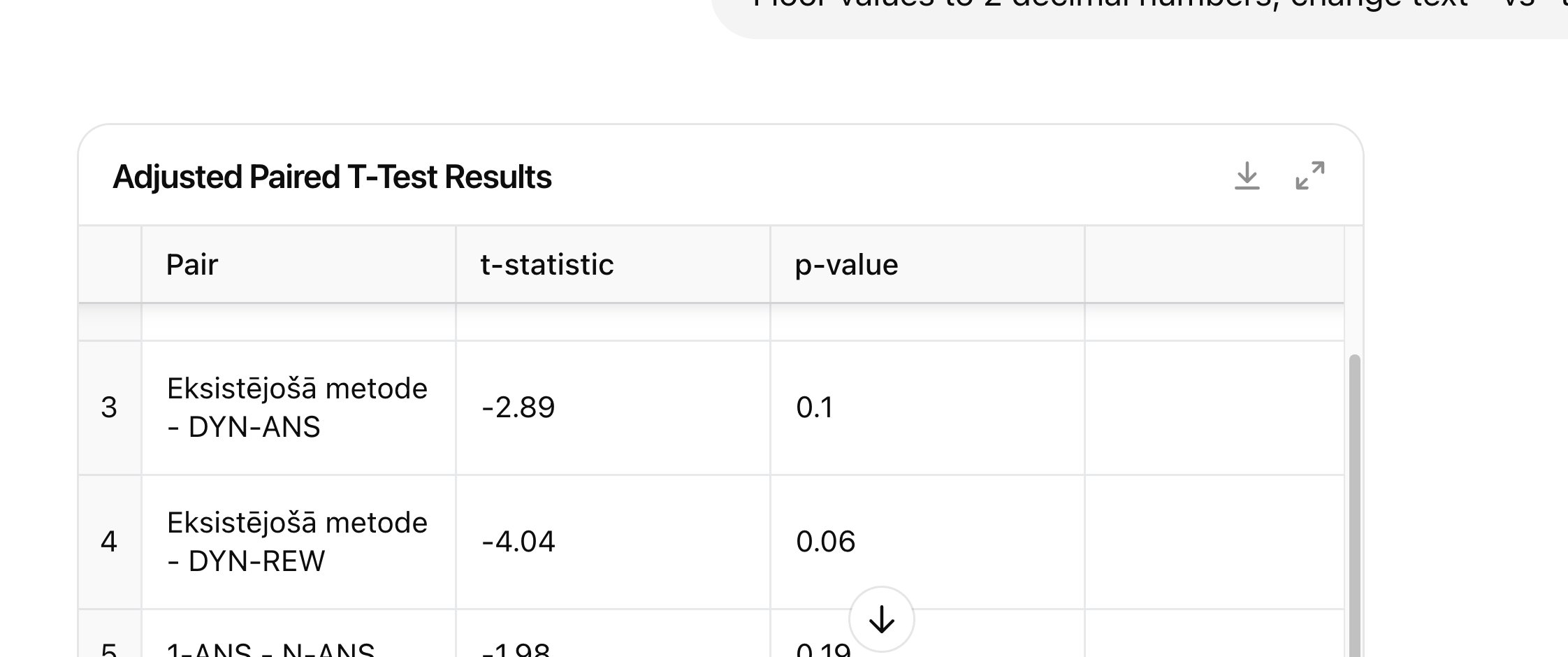Expand the table to fullscreen view
1568x657 pixels.
(x=1310, y=176)
